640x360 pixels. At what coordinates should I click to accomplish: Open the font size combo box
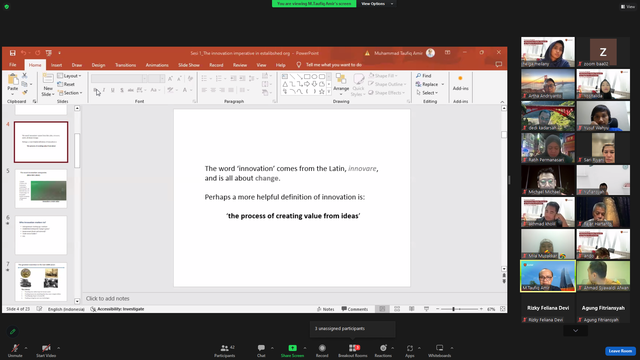(156, 78)
